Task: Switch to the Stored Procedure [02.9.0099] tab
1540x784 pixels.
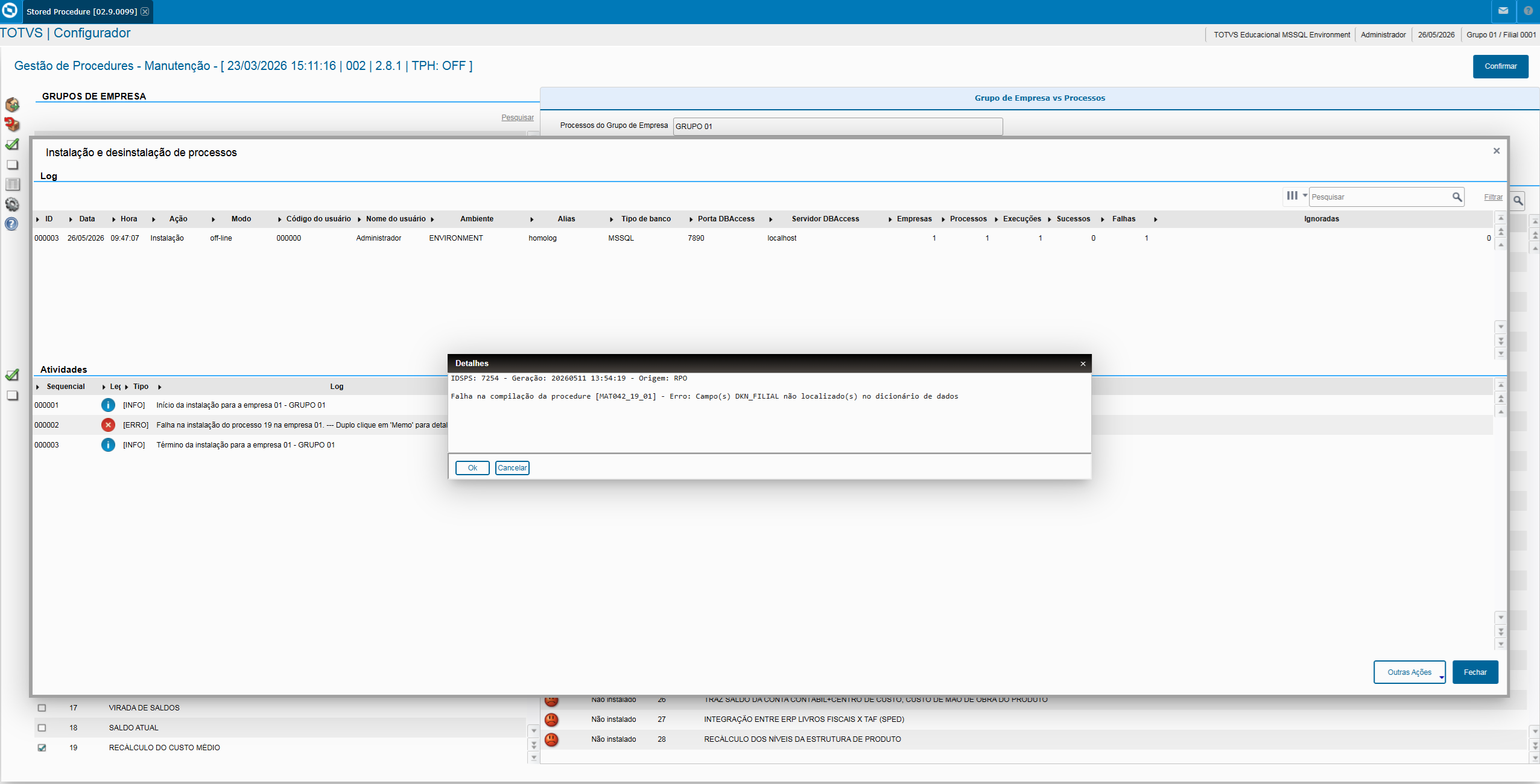Action: tap(81, 11)
